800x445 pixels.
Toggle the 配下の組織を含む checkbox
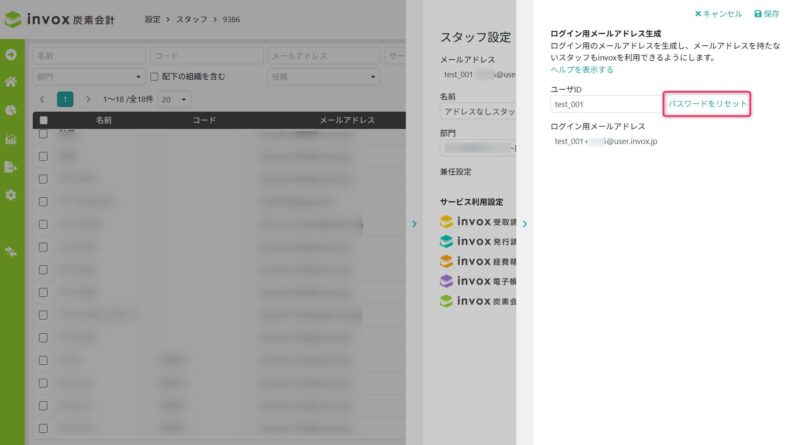(154, 77)
